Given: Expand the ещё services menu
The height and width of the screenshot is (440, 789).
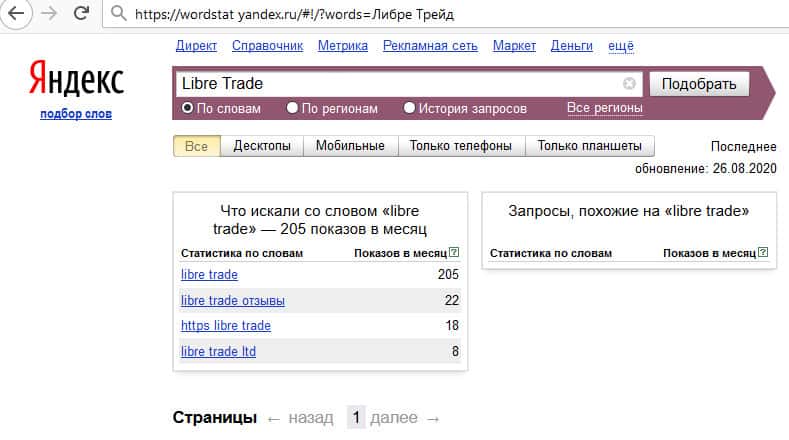Looking at the screenshot, I should (620, 46).
